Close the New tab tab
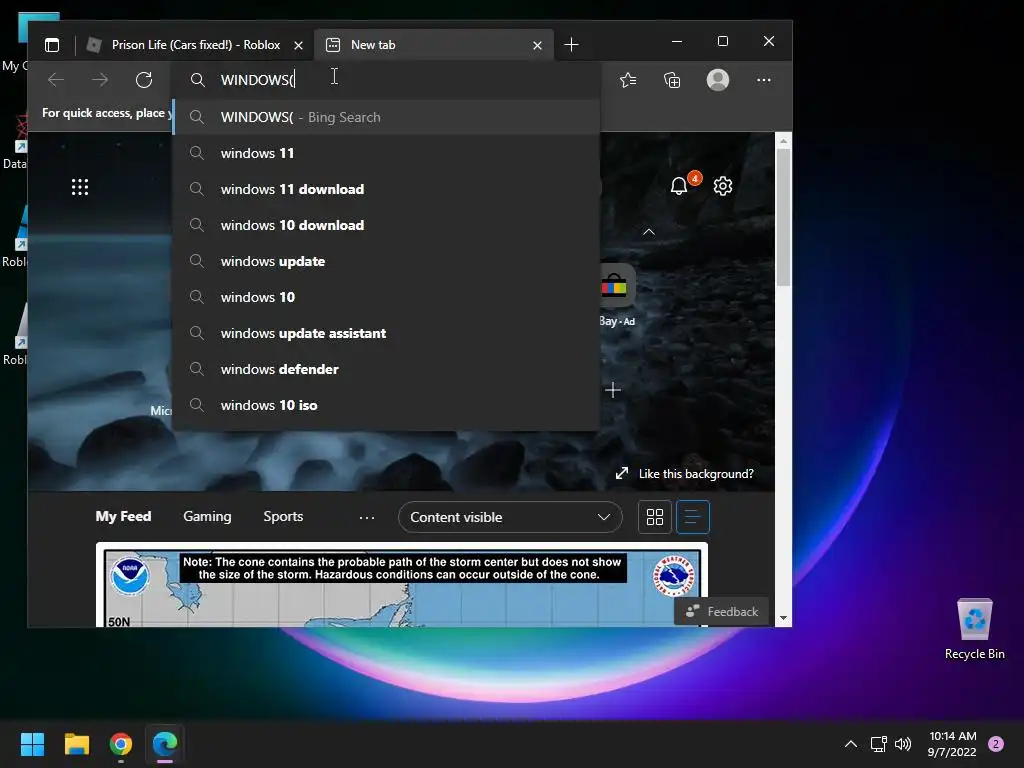 (537, 45)
